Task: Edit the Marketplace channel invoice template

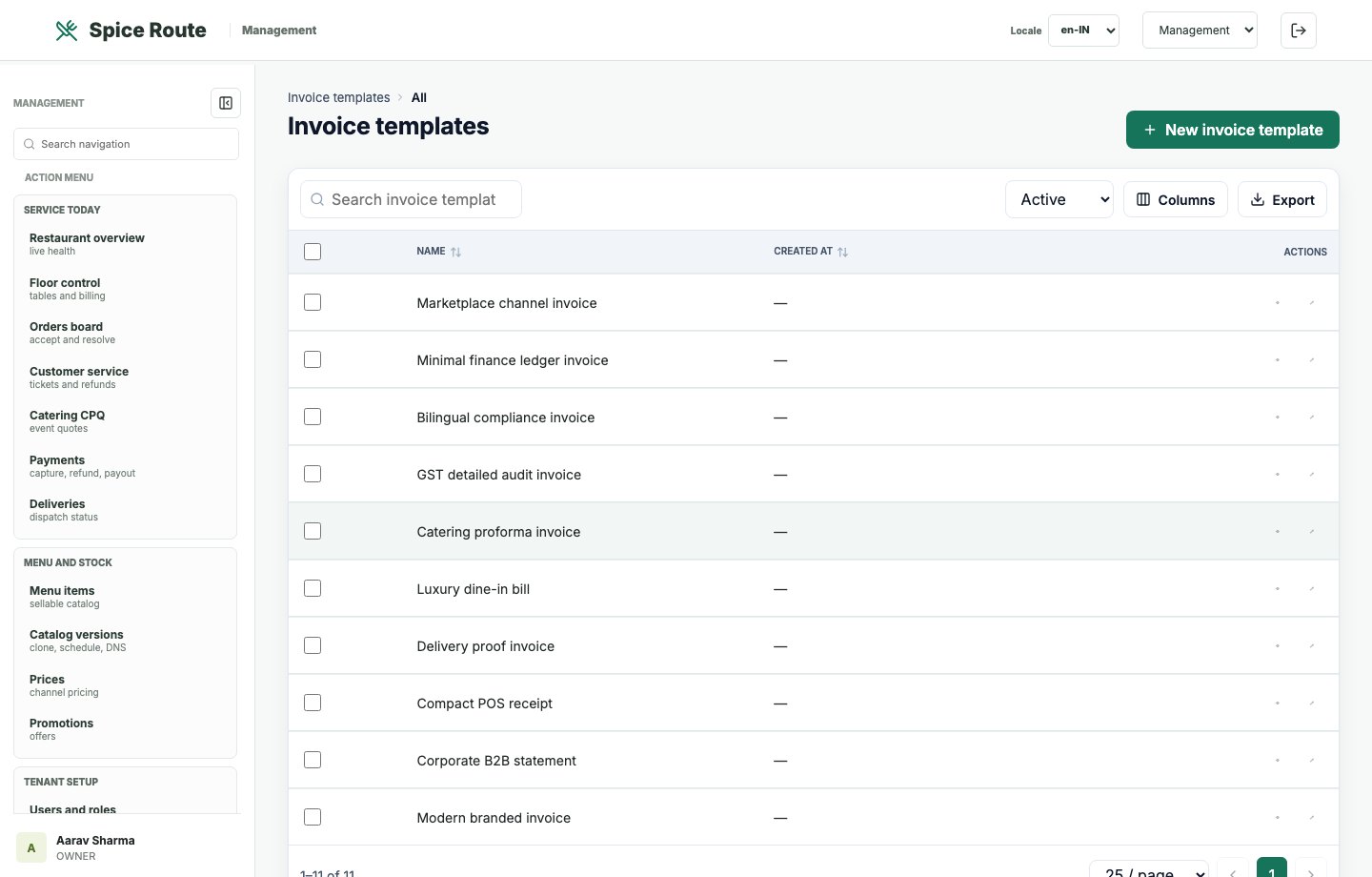Action: (x=1312, y=303)
